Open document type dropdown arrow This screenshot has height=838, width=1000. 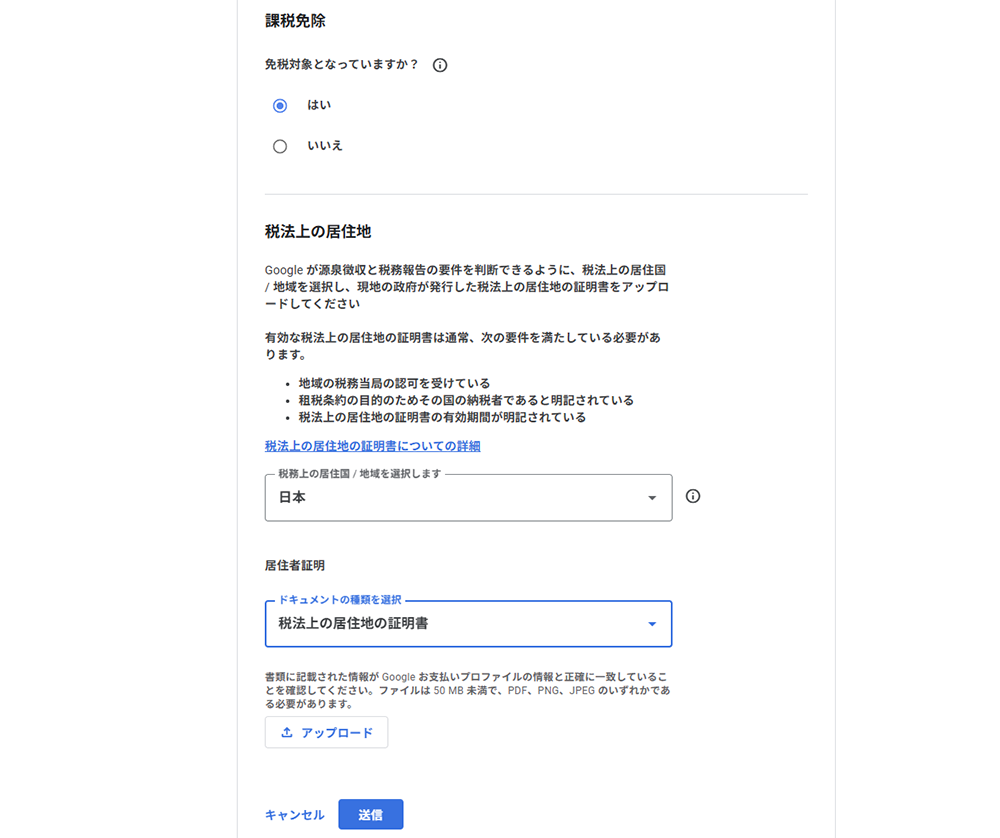click(652, 624)
